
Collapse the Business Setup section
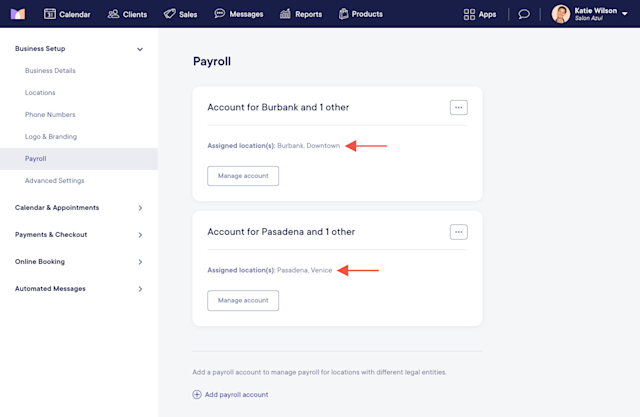coord(140,49)
